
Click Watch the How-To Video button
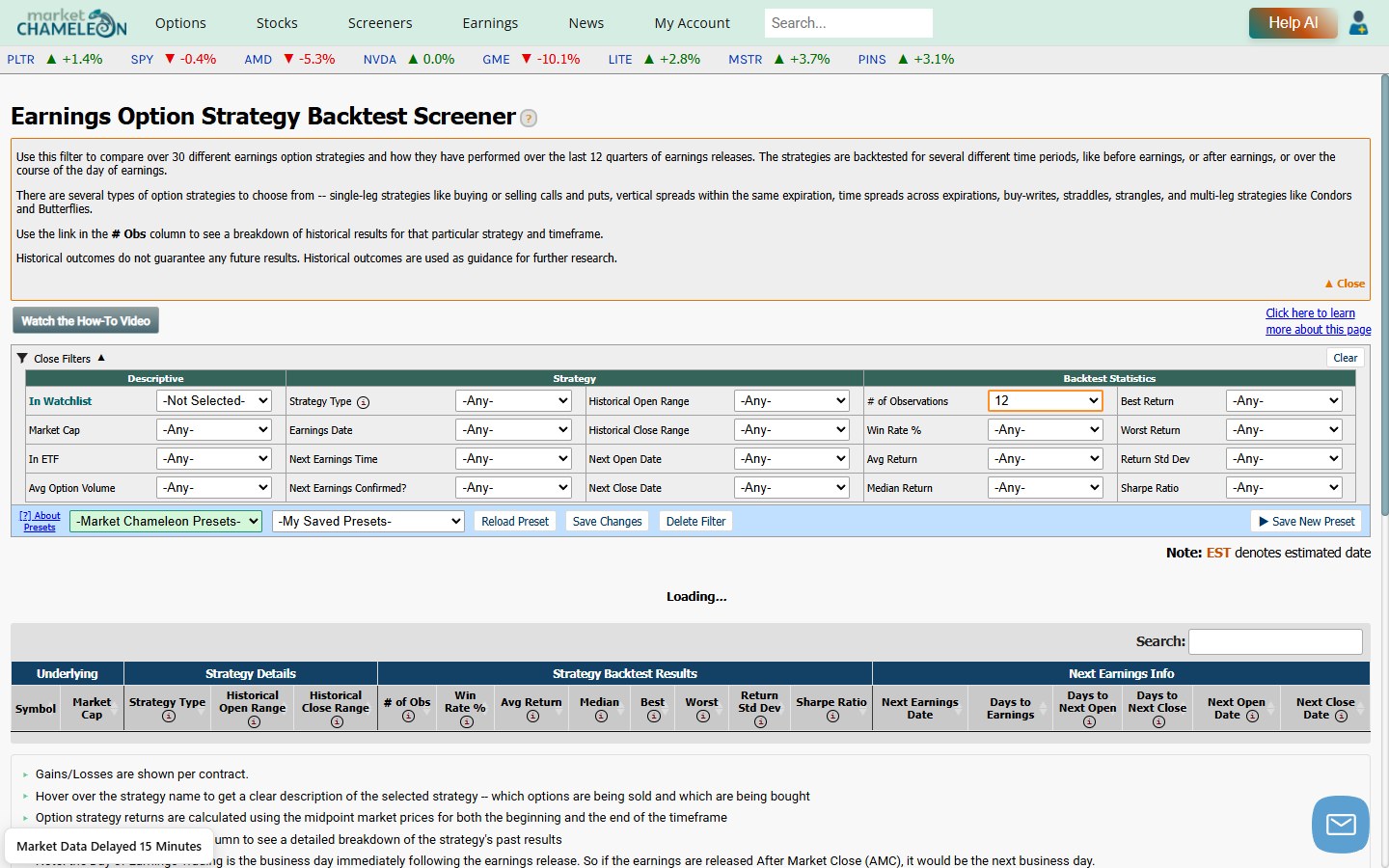pos(86,321)
